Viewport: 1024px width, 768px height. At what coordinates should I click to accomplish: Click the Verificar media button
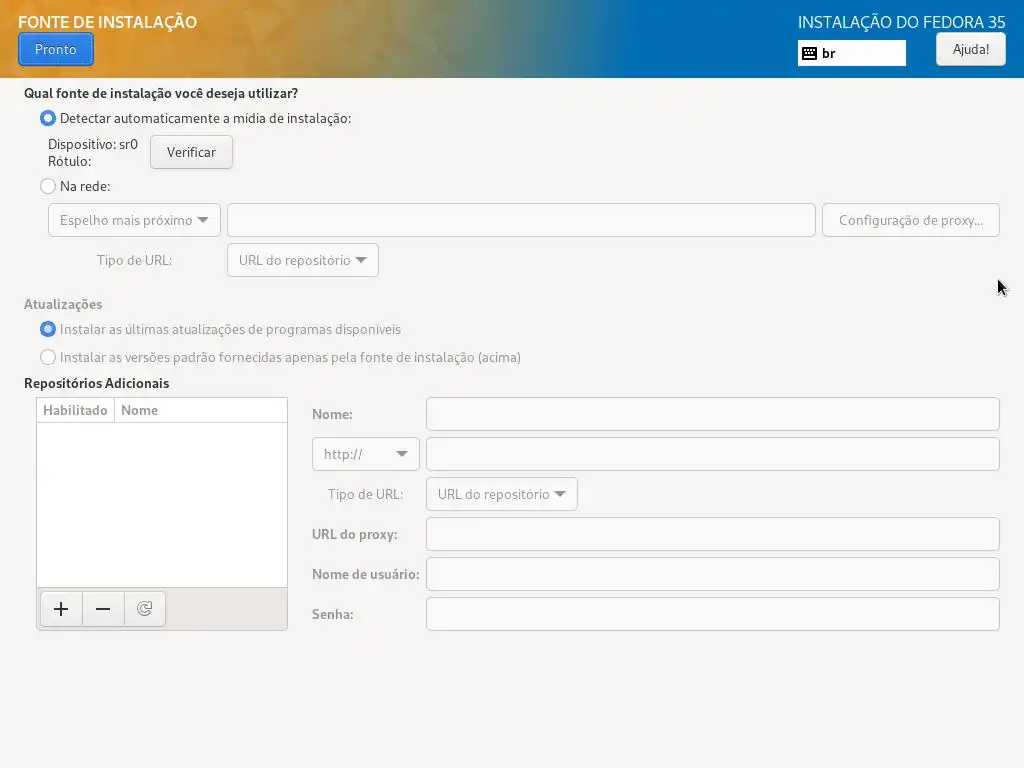(x=191, y=152)
